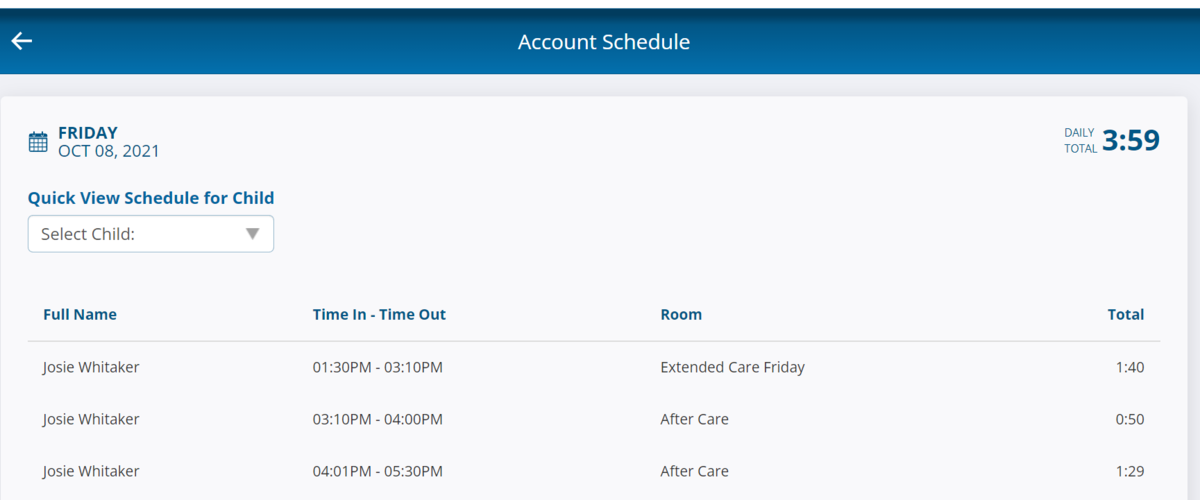Select the 01:30PM - 03:10PM time entry
1200x500 pixels.
point(377,367)
